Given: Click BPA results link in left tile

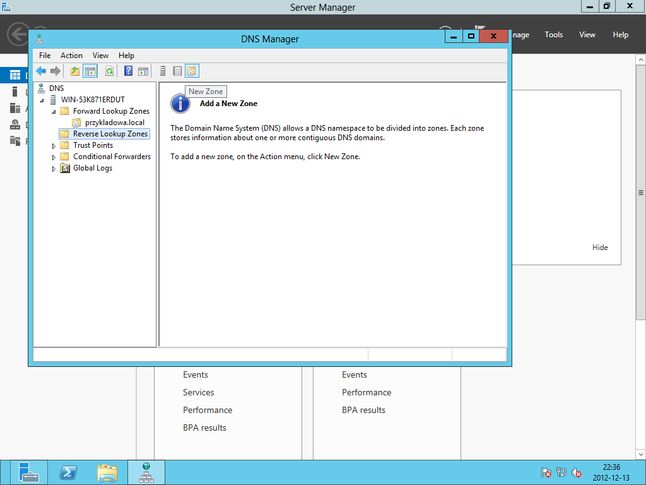Looking at the screenshot, I should (x=204, y=428).
